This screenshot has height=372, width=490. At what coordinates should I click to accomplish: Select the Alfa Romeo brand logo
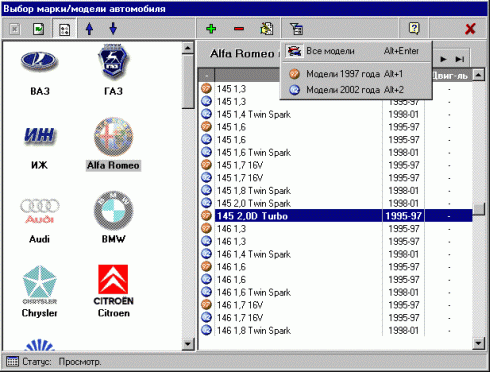point(113,137)
